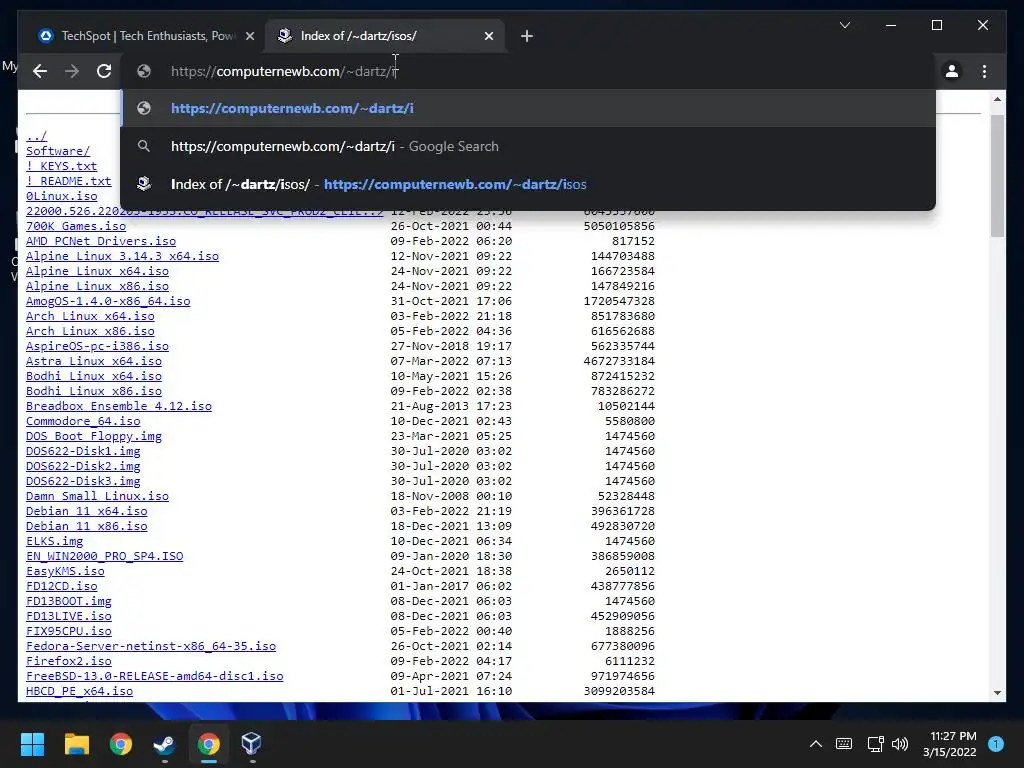Open the notification center badge
Viewport: 1024px width, 768px height.
coord(996,744)
